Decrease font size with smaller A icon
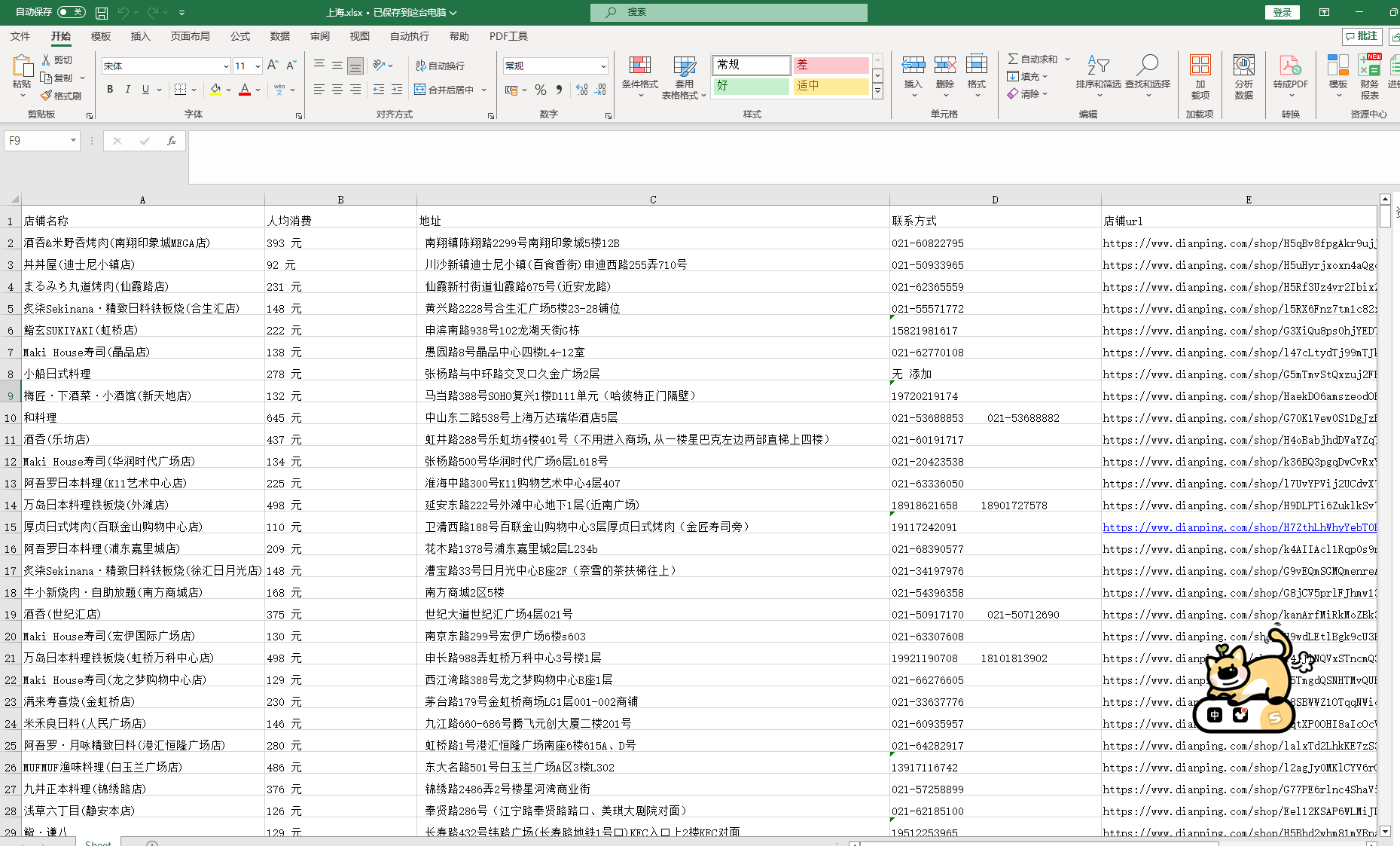The image size is (1400, 846). (x=291, y=66)
